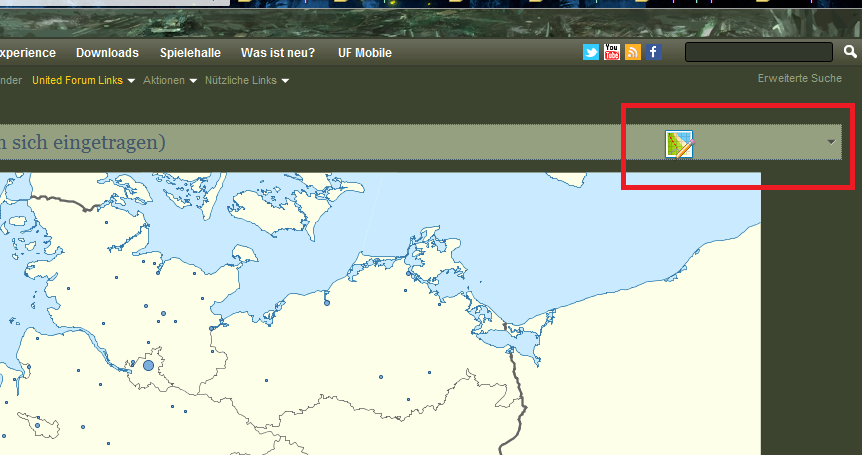Select the 'Was ist neu?' tab

pyautogui.click(x=278, y=53)
